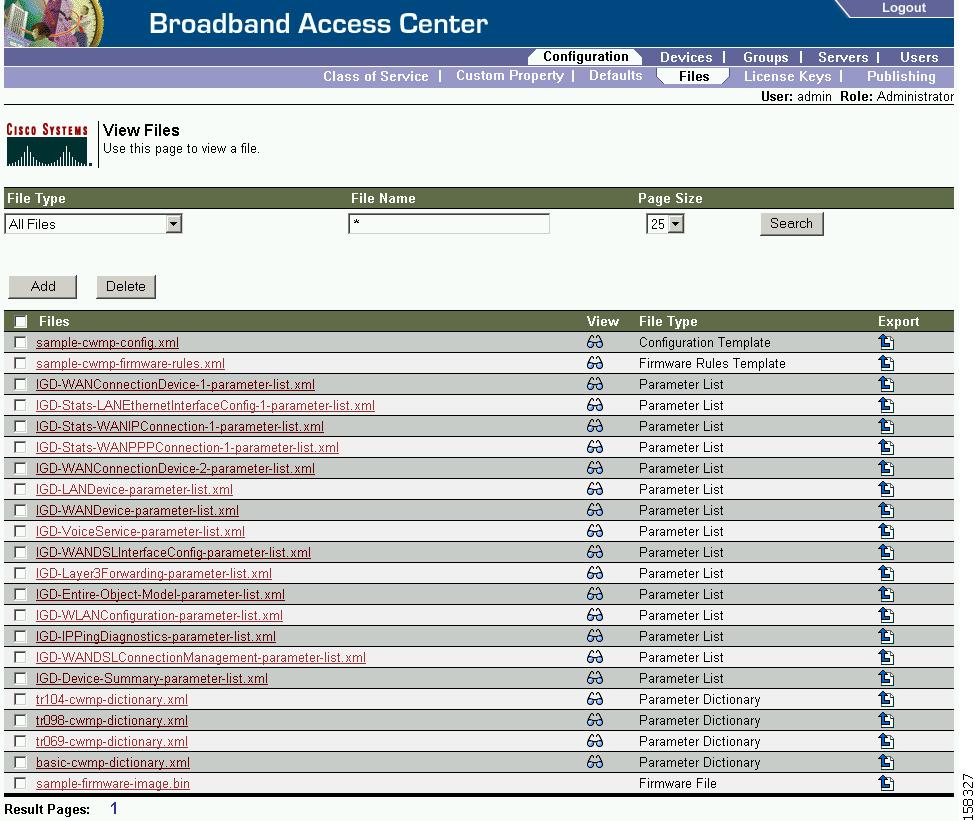This screenshot has width=975, height=821.
Task: Open the Users tab
Action: pyautogui.click(x=919, y=57)
